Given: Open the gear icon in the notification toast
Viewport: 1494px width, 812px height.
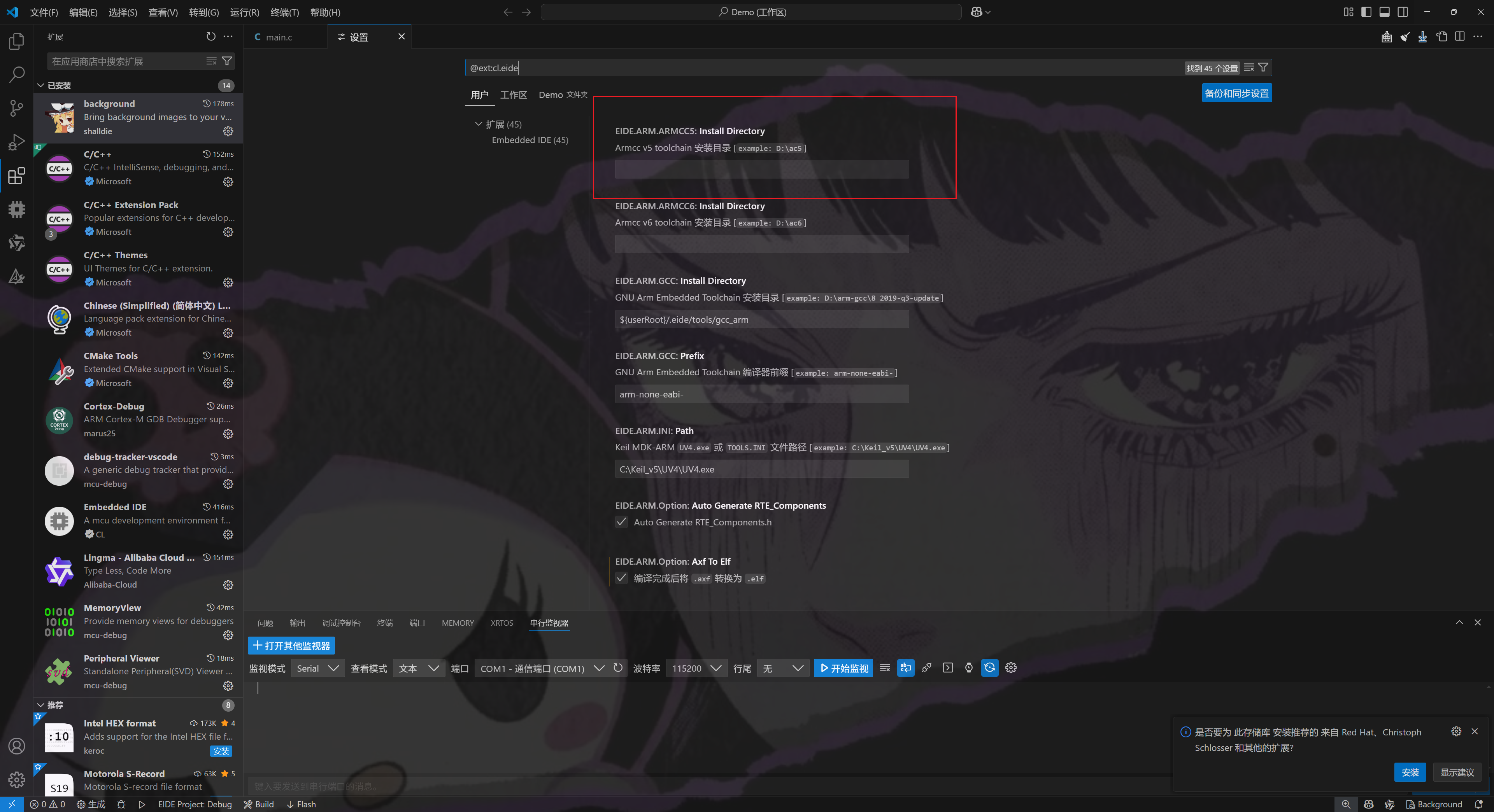Looking at the screenshot, I should (1456, 731).
